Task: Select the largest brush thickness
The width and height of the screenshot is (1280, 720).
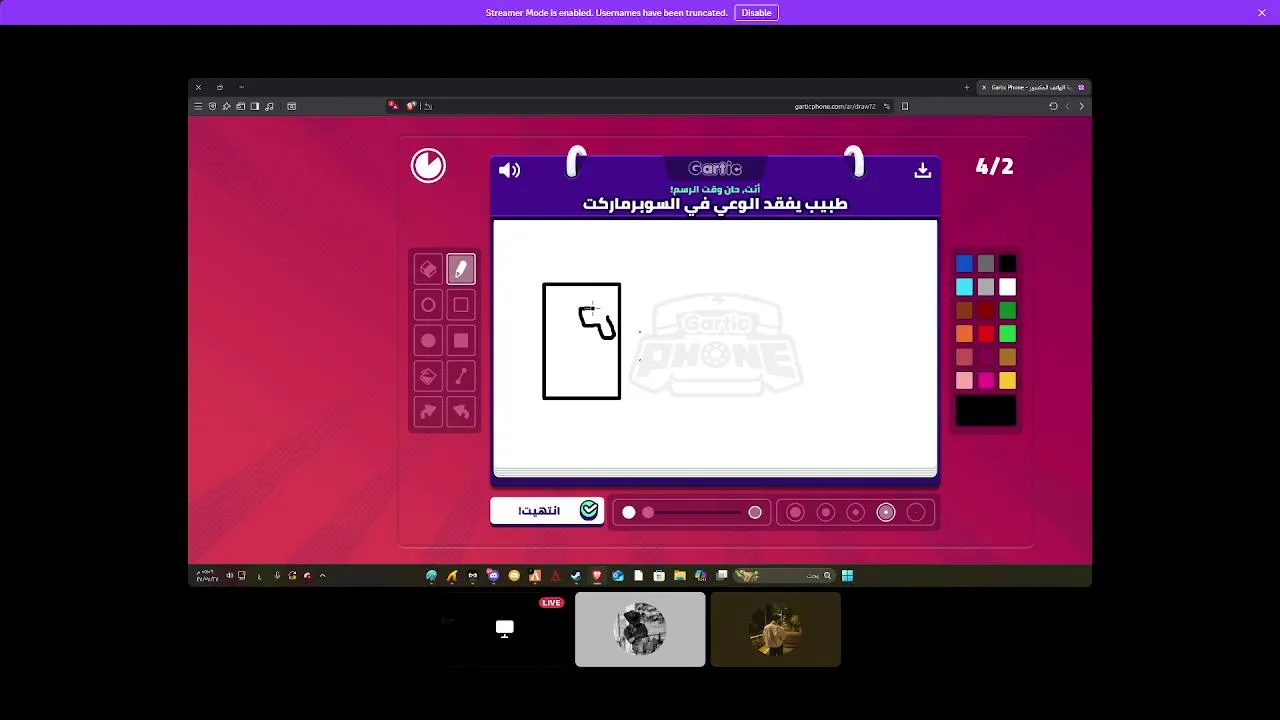Action: pyautogui.click(x=795, y=512)
